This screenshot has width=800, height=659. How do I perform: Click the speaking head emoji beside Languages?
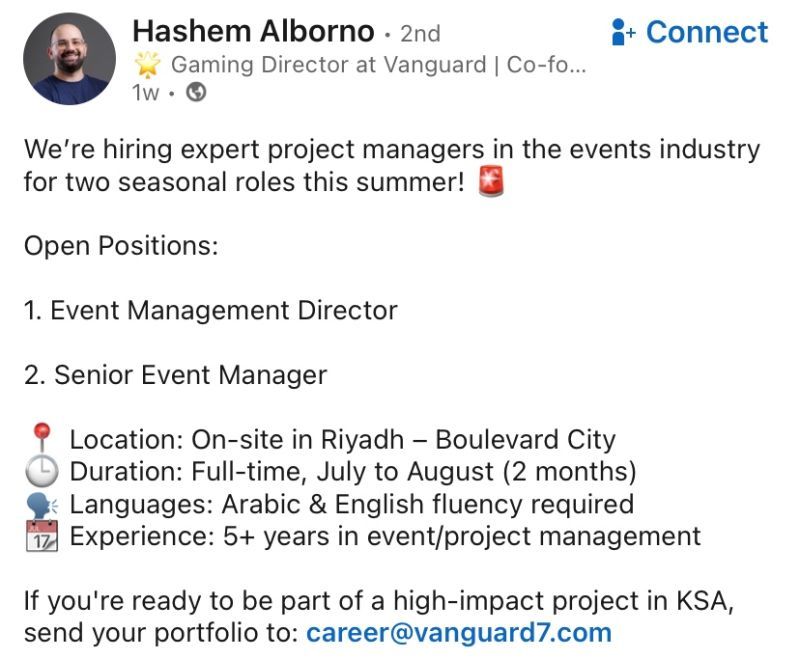click(x=42, y=504)
